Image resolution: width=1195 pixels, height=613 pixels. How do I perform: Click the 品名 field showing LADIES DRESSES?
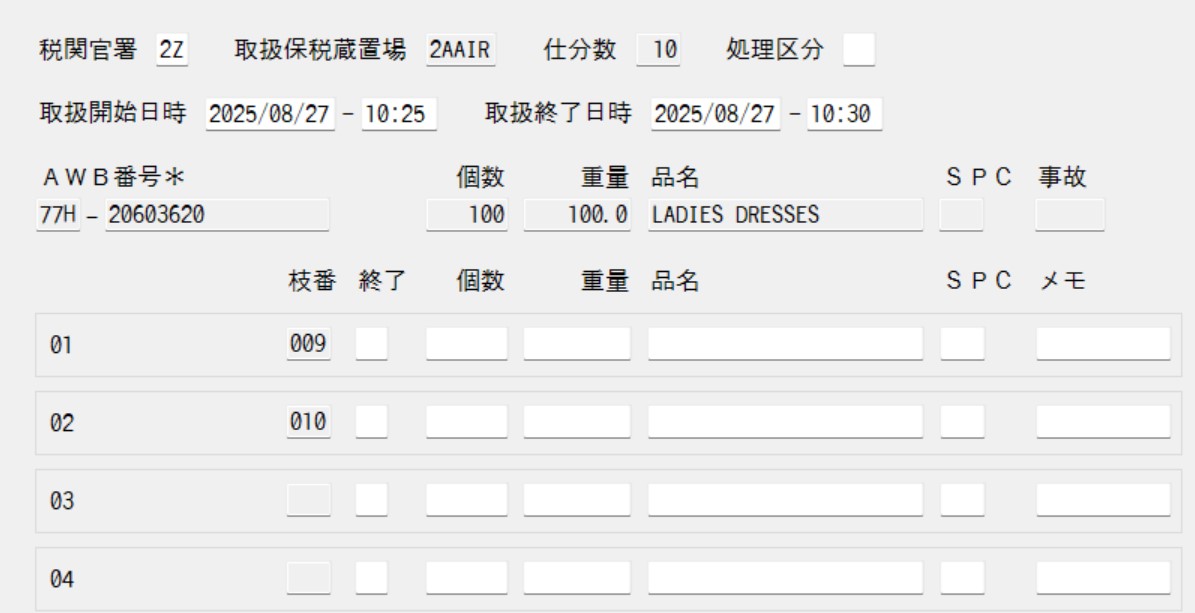pyautogui.click(x=785, y=215)
